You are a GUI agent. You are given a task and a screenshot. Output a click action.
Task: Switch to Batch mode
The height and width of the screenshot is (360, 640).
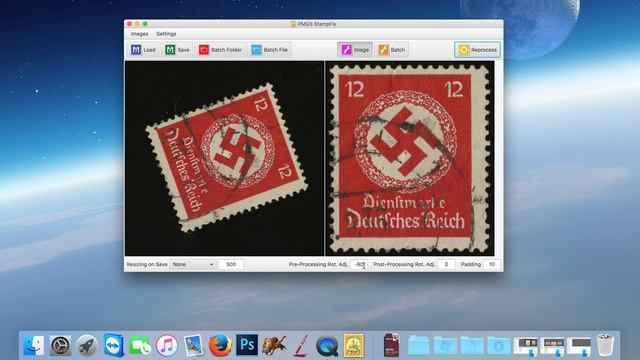391,50
